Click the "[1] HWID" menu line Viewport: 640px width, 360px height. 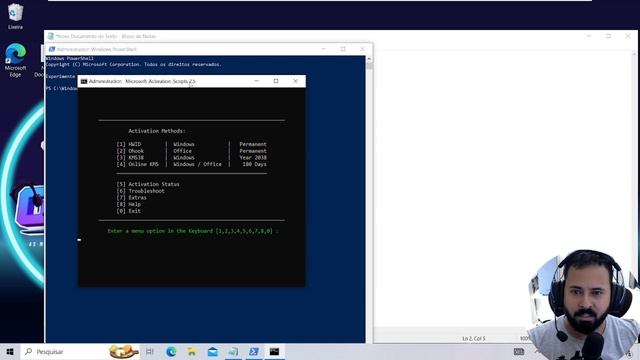tap(191, 144)
